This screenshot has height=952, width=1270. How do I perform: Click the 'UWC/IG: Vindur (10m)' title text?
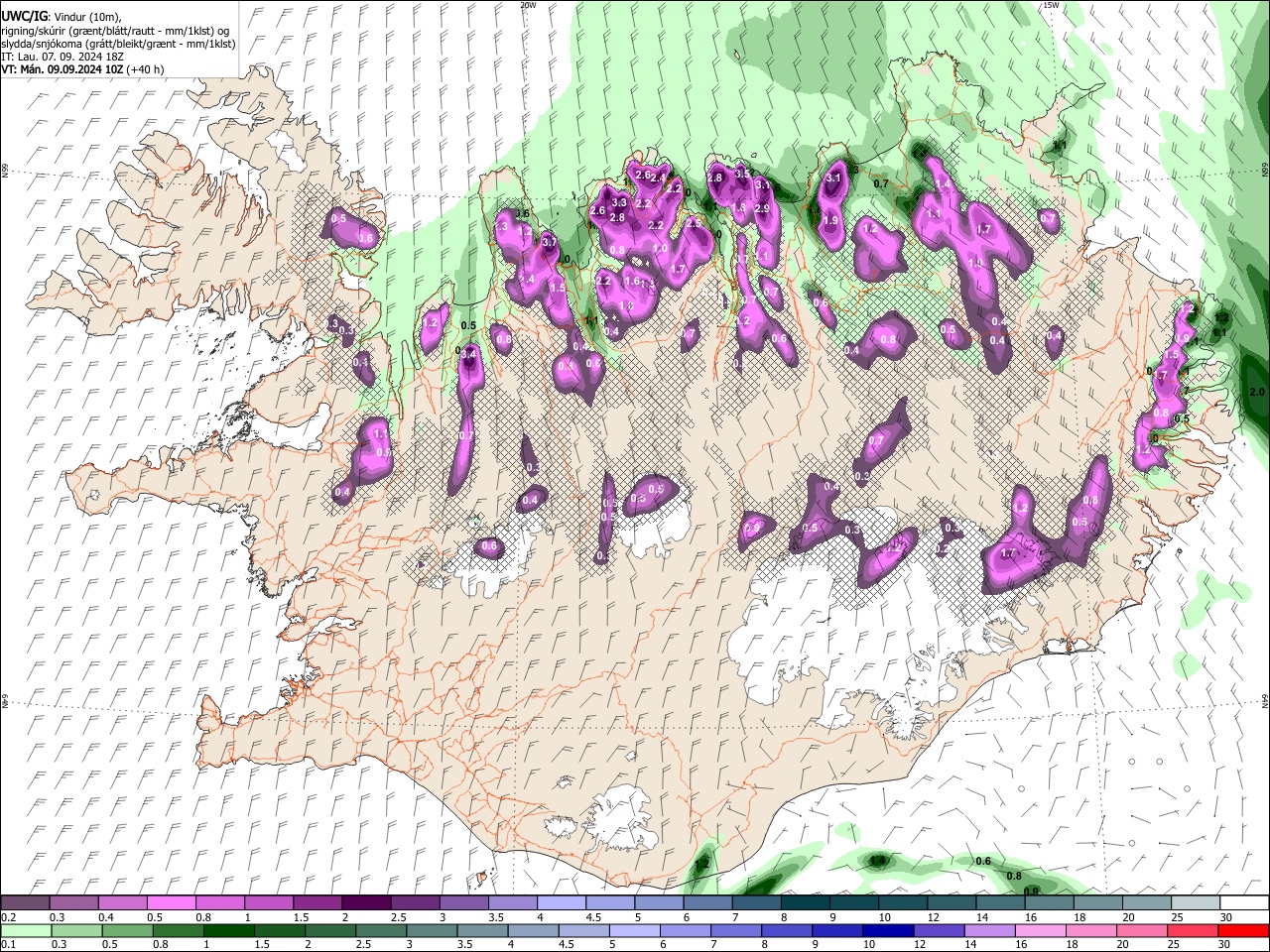coord(62,16)
